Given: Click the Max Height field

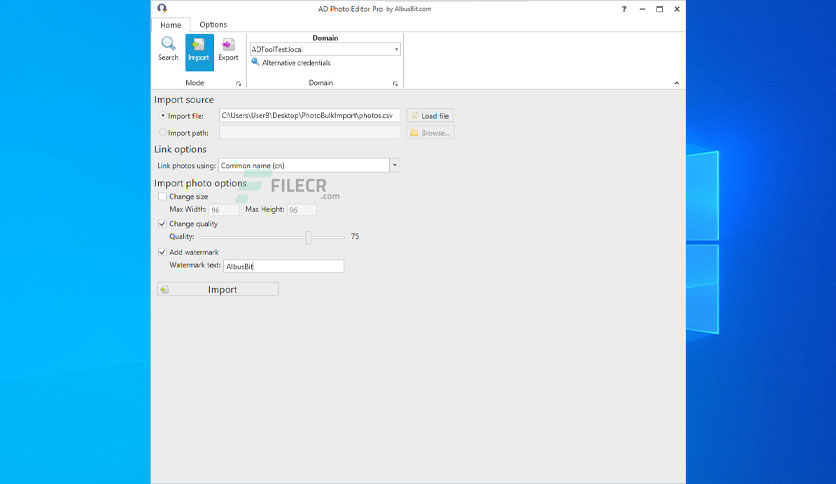Looking at the screenshot, I should point(302,210).
